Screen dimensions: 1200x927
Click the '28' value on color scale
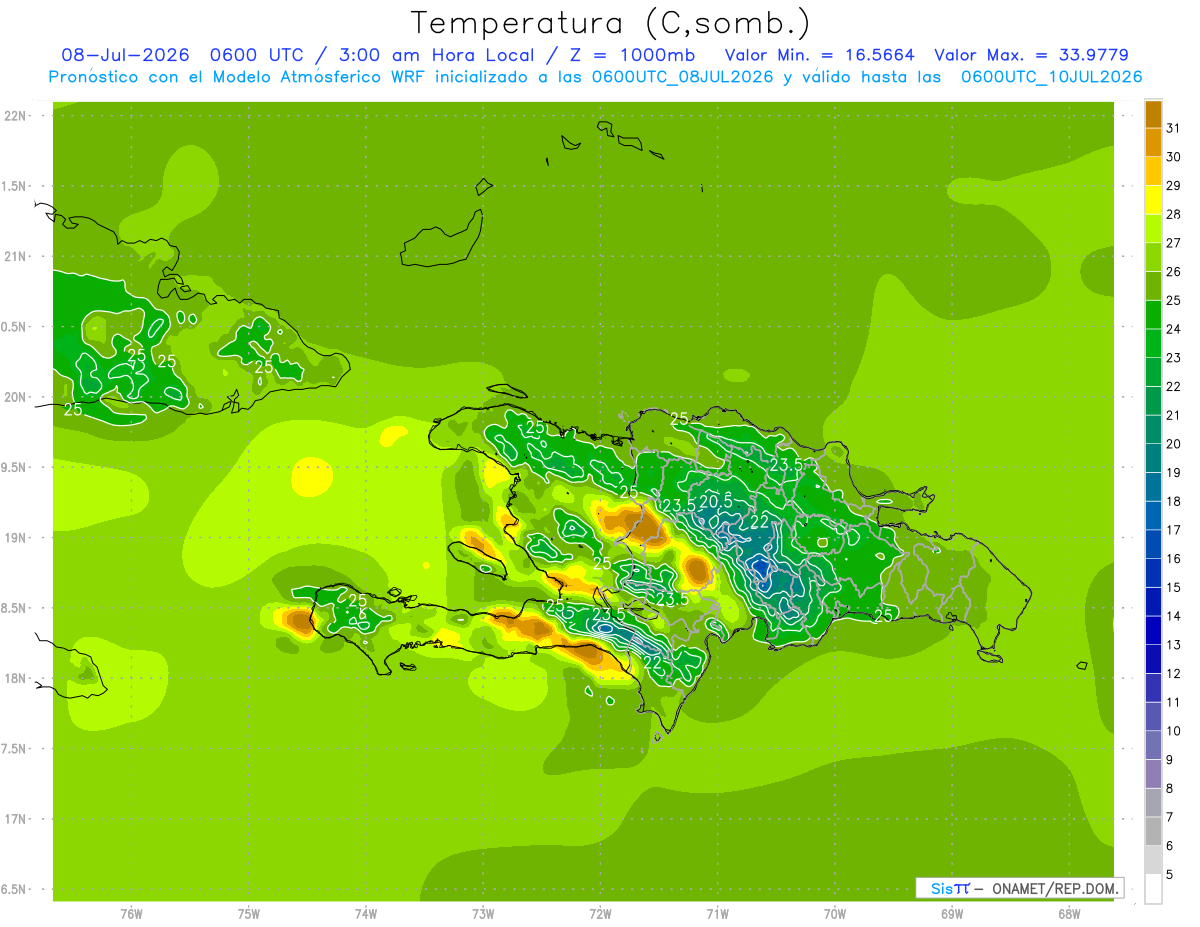click(x=1174, y=214)
